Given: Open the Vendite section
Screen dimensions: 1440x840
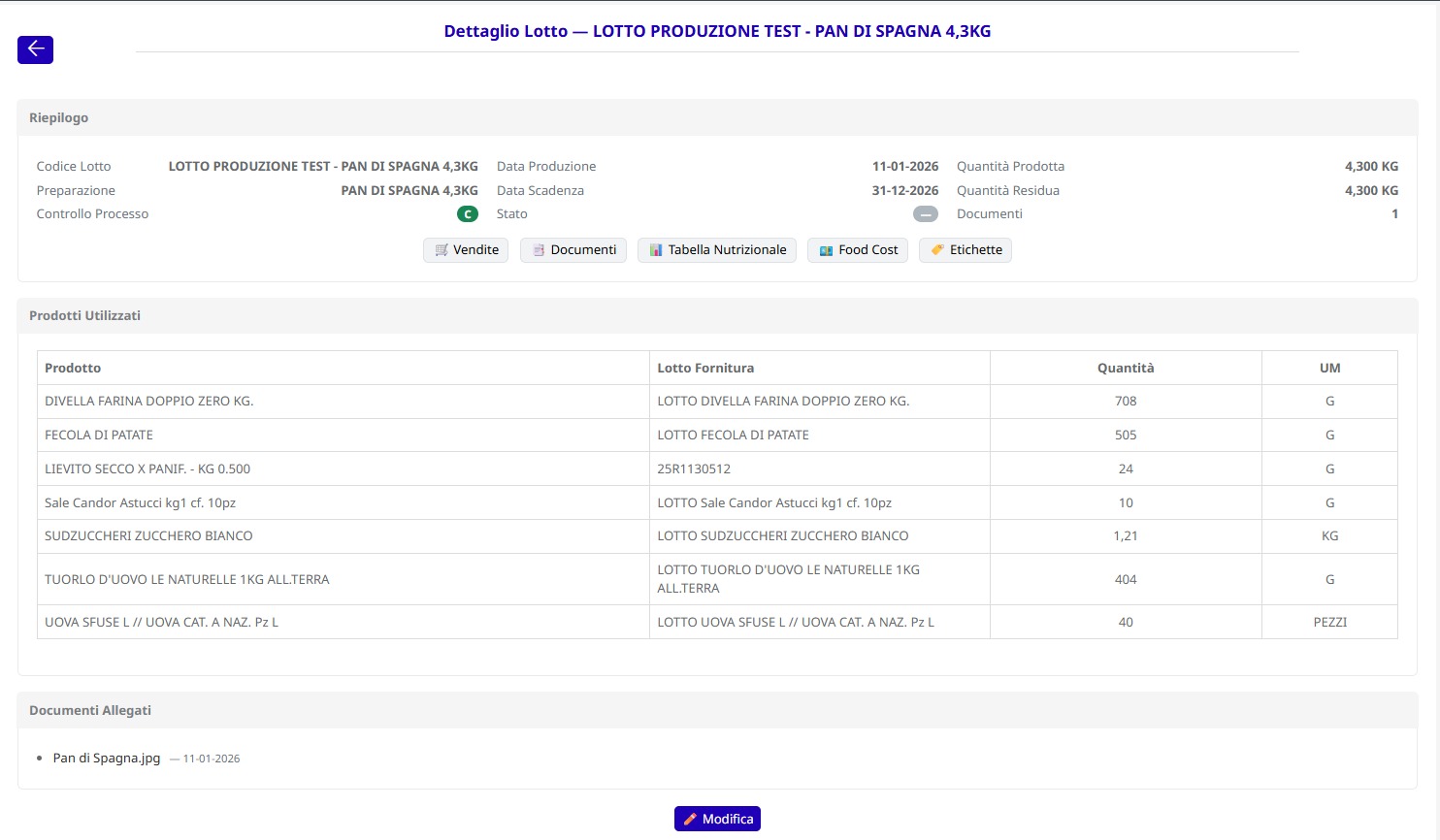Looking at the screenshot, I should click(466, 250).
